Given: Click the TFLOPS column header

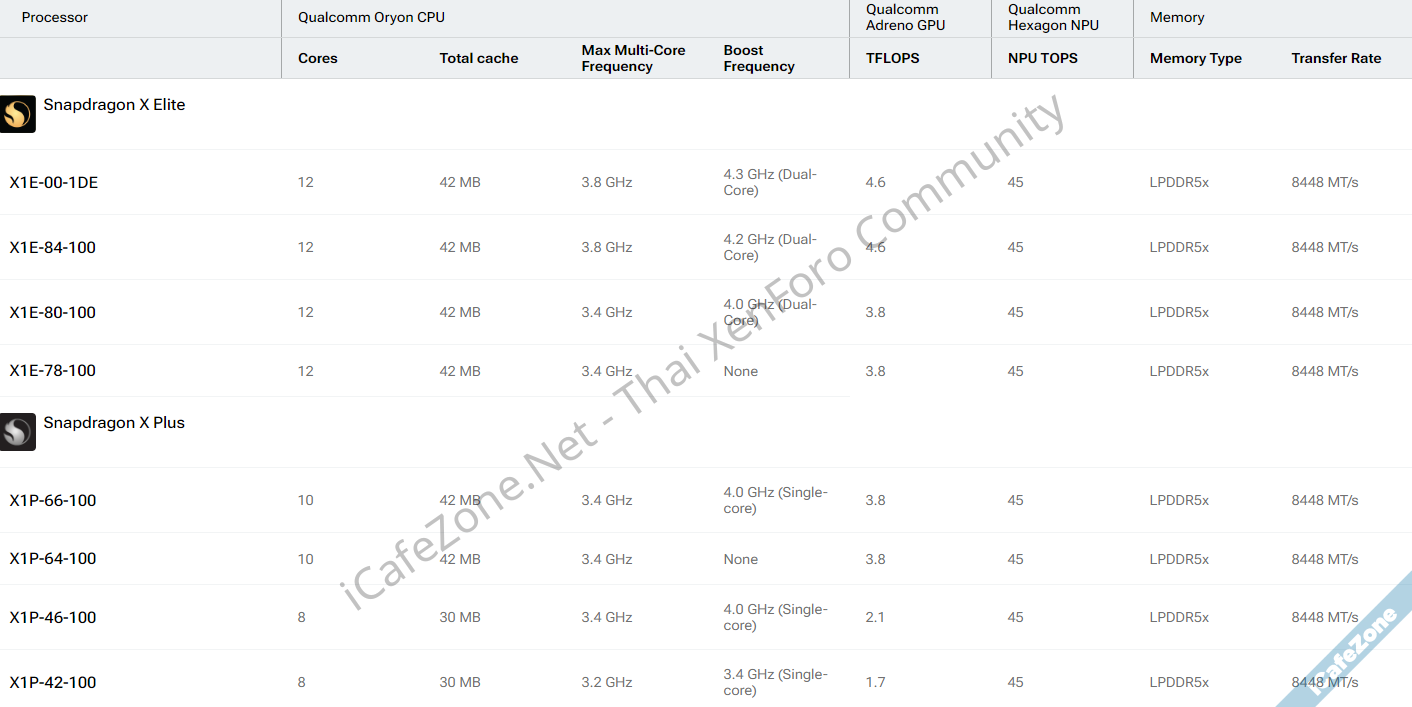Looking at the screenshot, I should (x=892, y=58).
